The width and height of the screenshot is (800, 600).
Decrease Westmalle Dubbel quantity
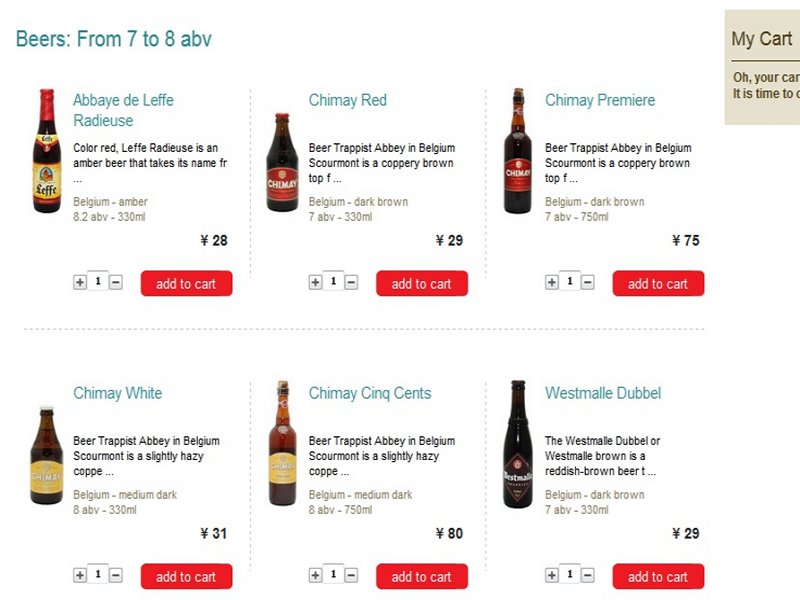(x=587, y=576)
